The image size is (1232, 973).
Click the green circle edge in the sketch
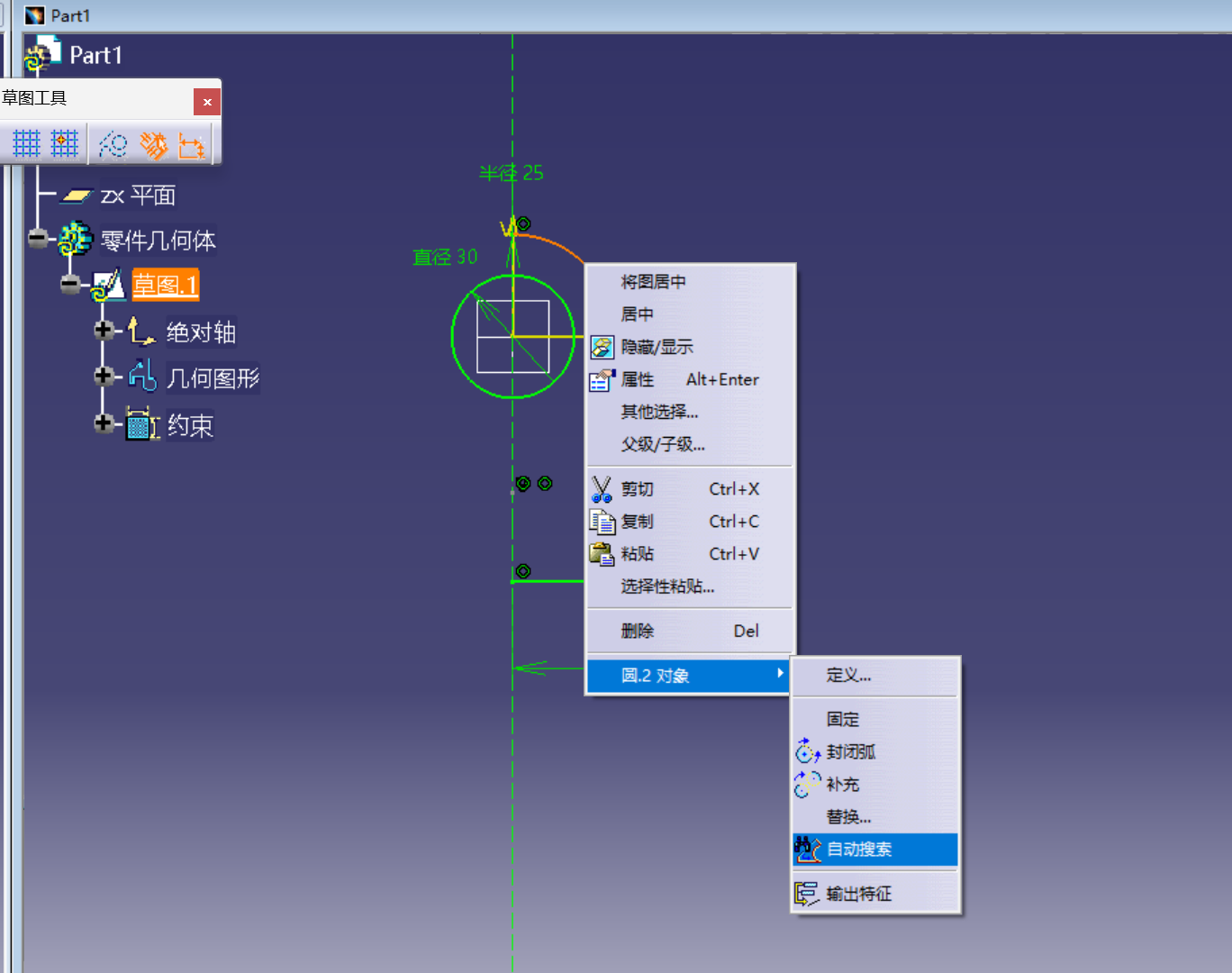[x=453, y=336]
